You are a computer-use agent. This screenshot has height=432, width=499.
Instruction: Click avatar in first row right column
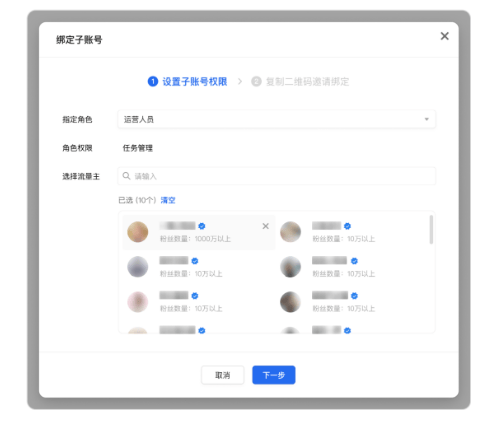[290, 232]
